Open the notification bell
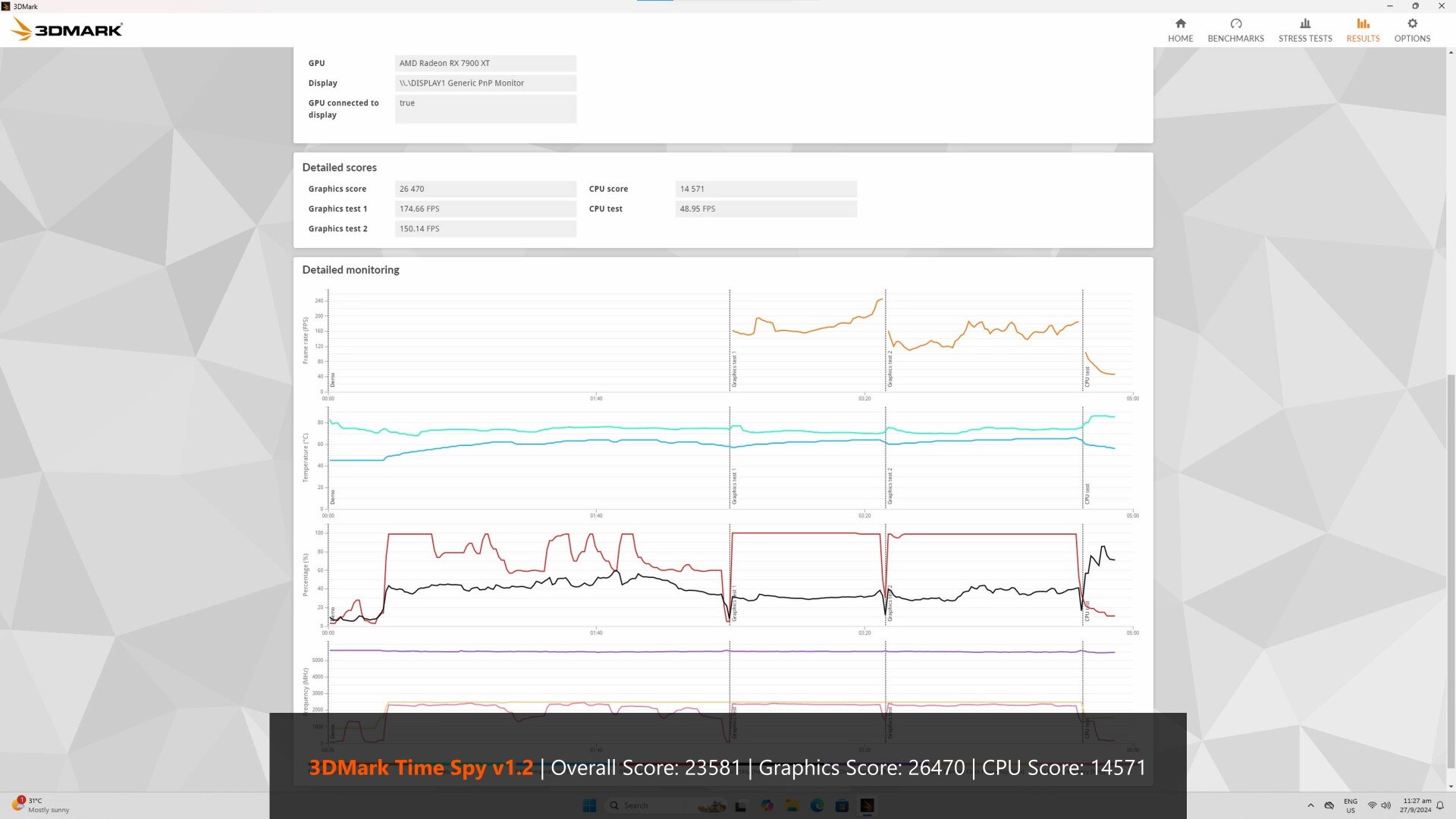 (x=1440, y=805)
